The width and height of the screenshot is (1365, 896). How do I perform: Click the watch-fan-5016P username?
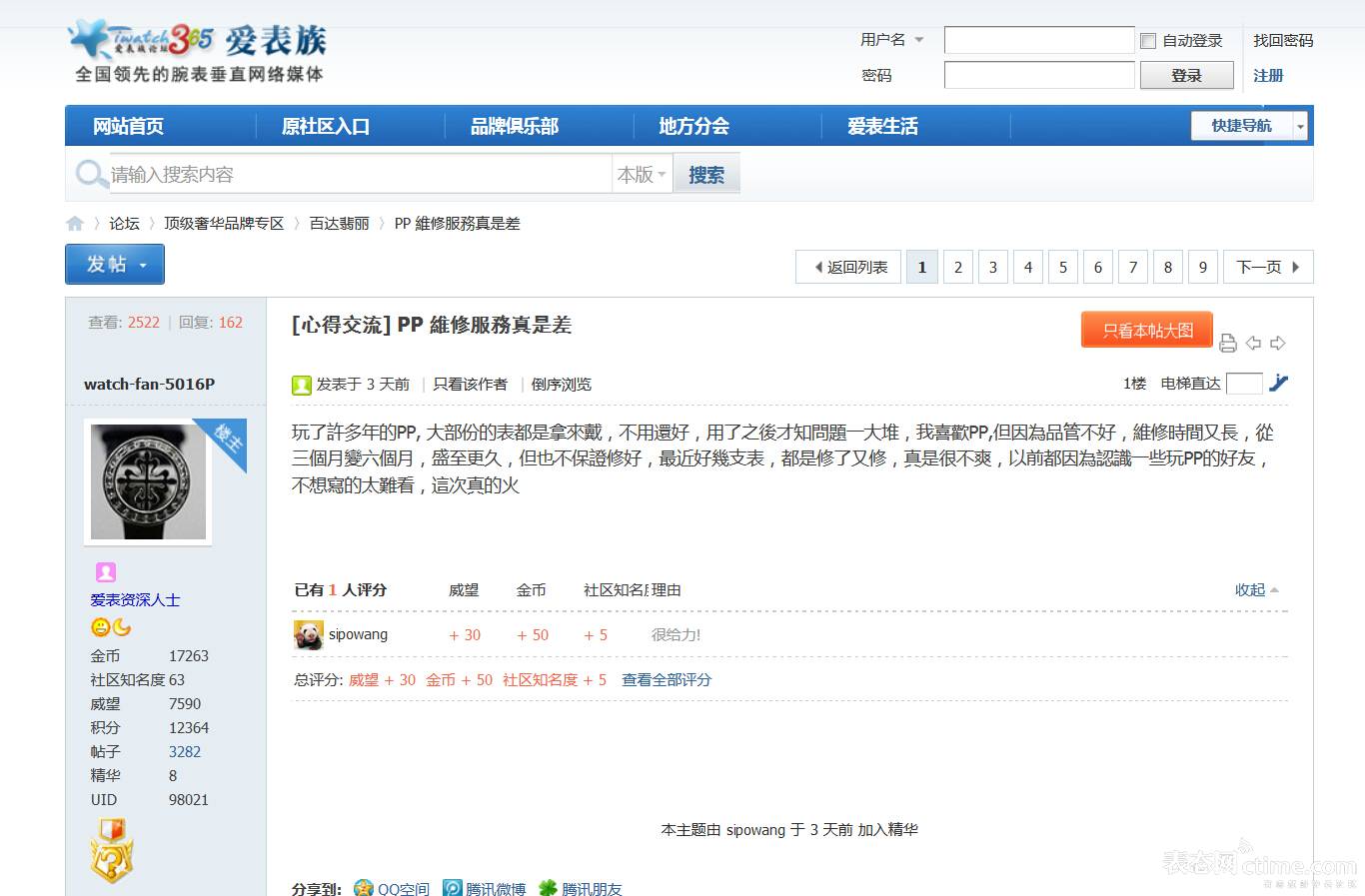[x=149, y=384]
